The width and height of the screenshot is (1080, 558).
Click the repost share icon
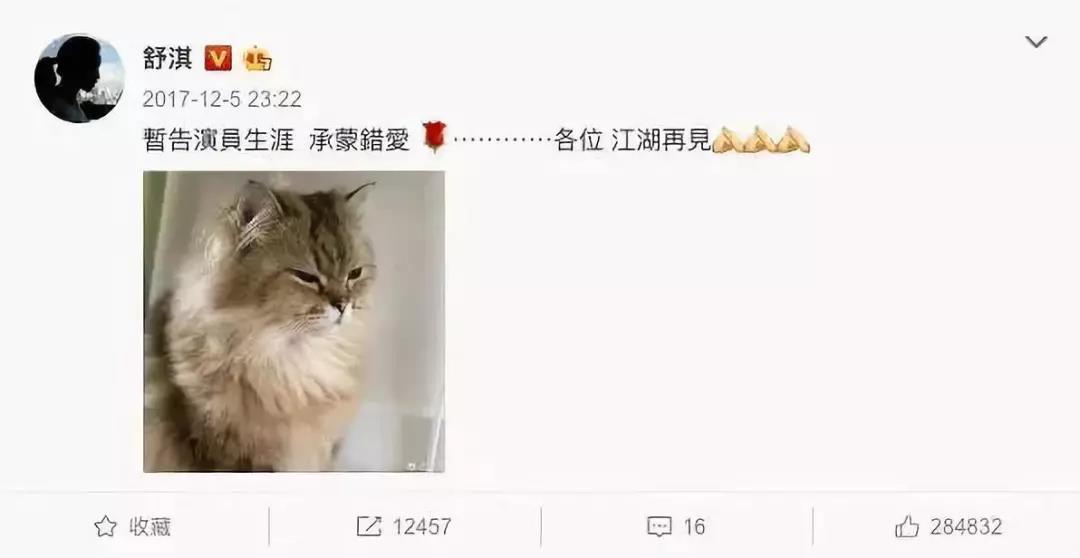pyautogui.click(x=368, y=527)
